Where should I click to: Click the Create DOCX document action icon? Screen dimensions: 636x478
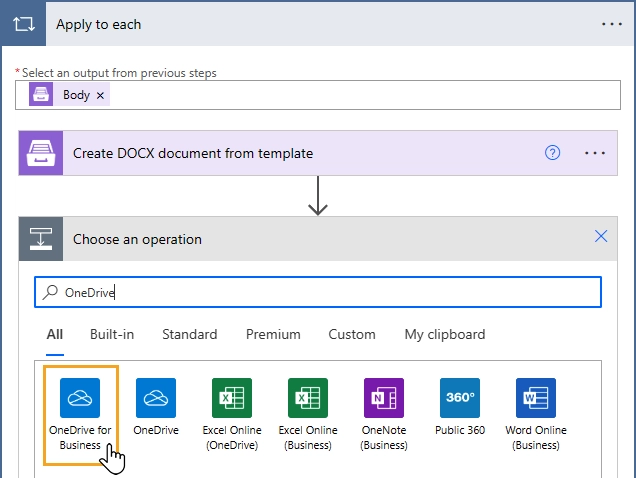pyautogui.click(x=41, y=153)
